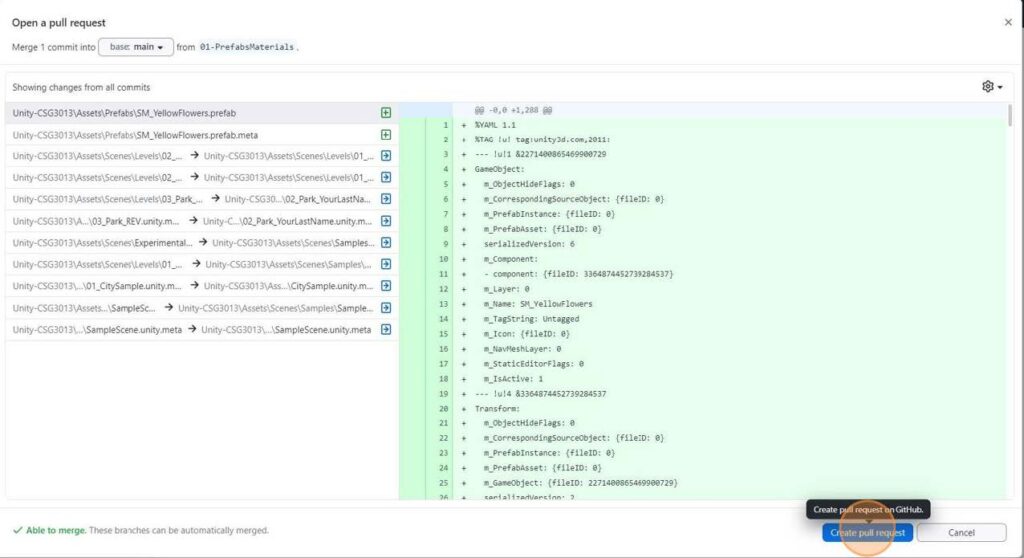Click the hunk header @@ -0,0 +1,288 @@
Viewport: 1024px width, 558px height.
tap(513, 110)
